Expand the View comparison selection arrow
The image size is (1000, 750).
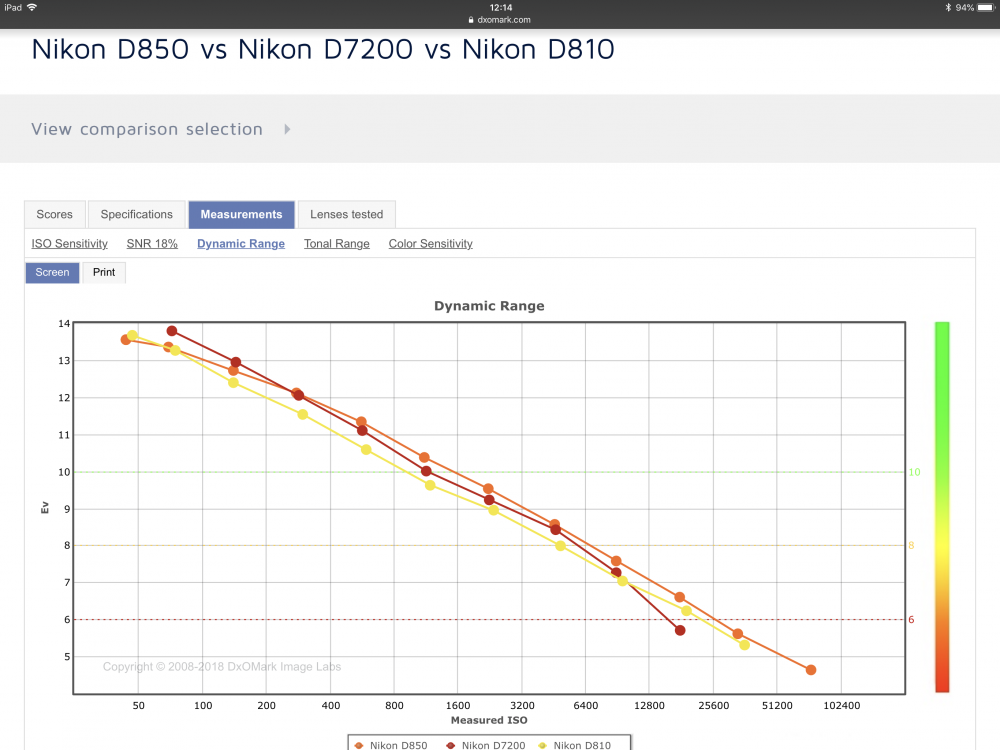[288, 129]
